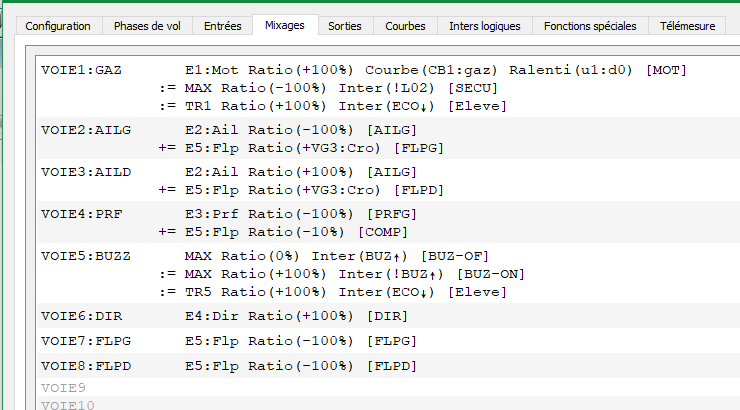
Task: Open the Courbes tab
Action: coord(405,26)
